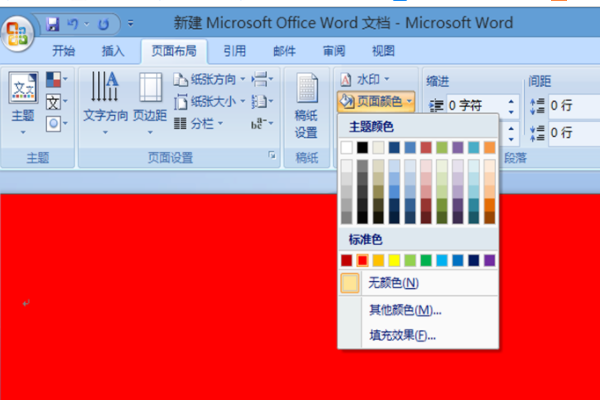Customize the quick access toolbar
The width and height of the screenshot is (600, 400).
(x=130, y=24)
